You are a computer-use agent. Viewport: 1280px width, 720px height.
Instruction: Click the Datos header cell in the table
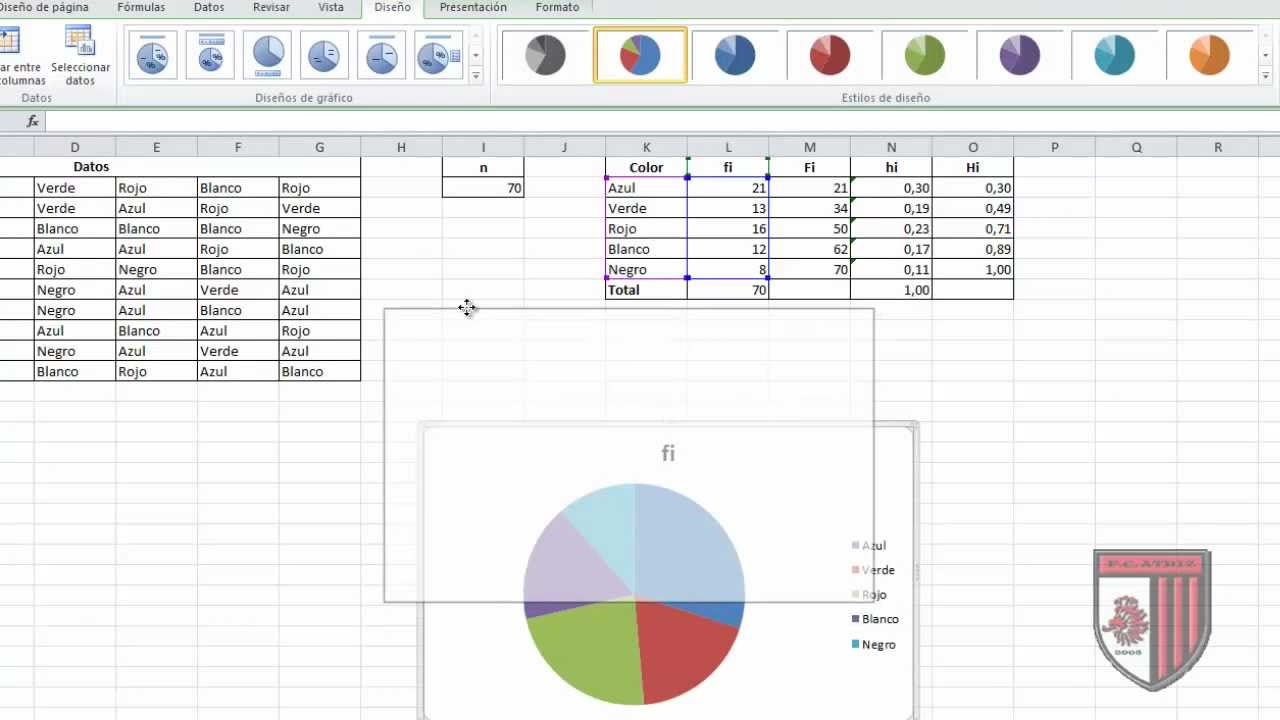click(91, 167)
